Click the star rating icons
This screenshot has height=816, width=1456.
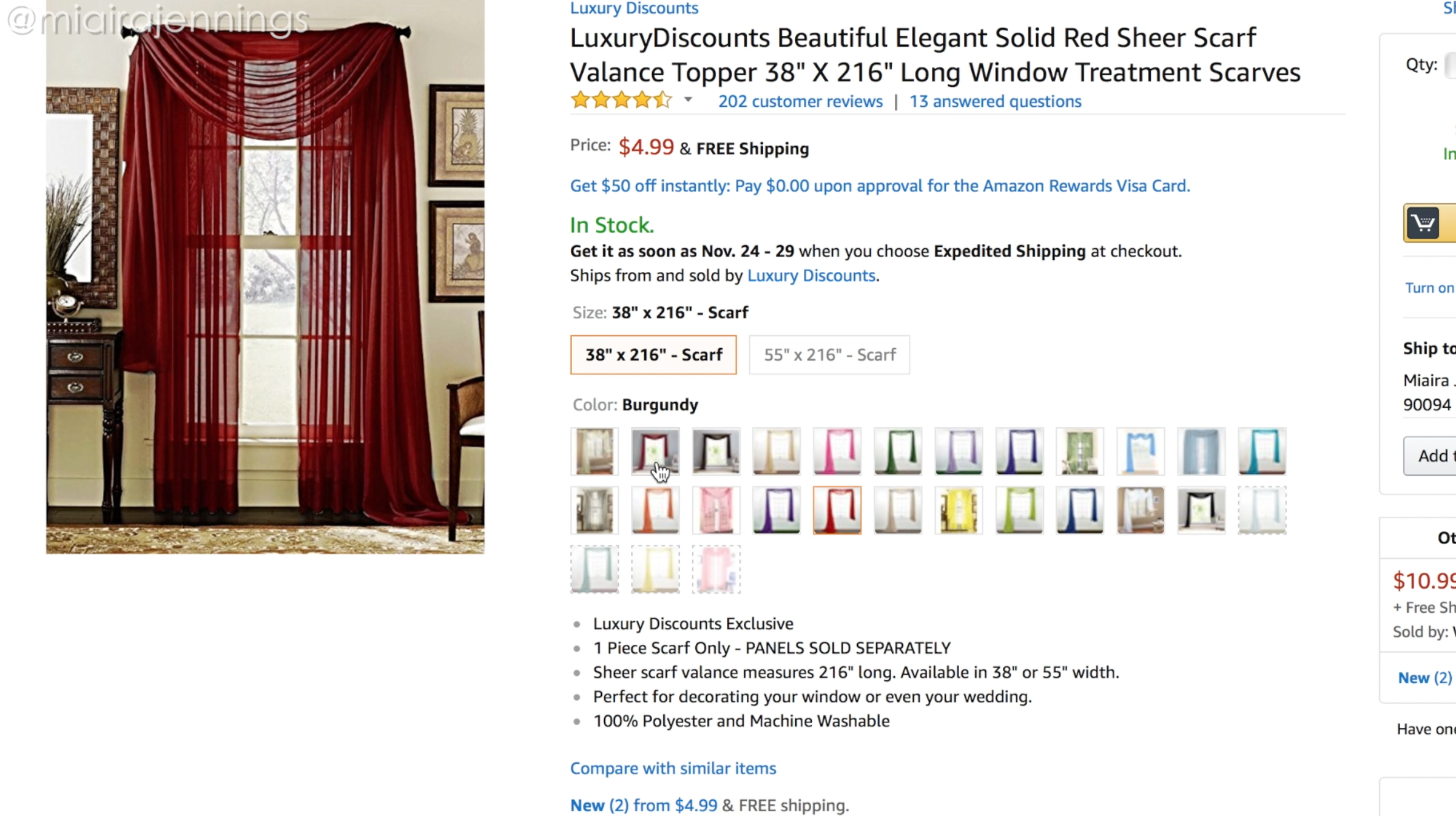[x=621, y=100]
